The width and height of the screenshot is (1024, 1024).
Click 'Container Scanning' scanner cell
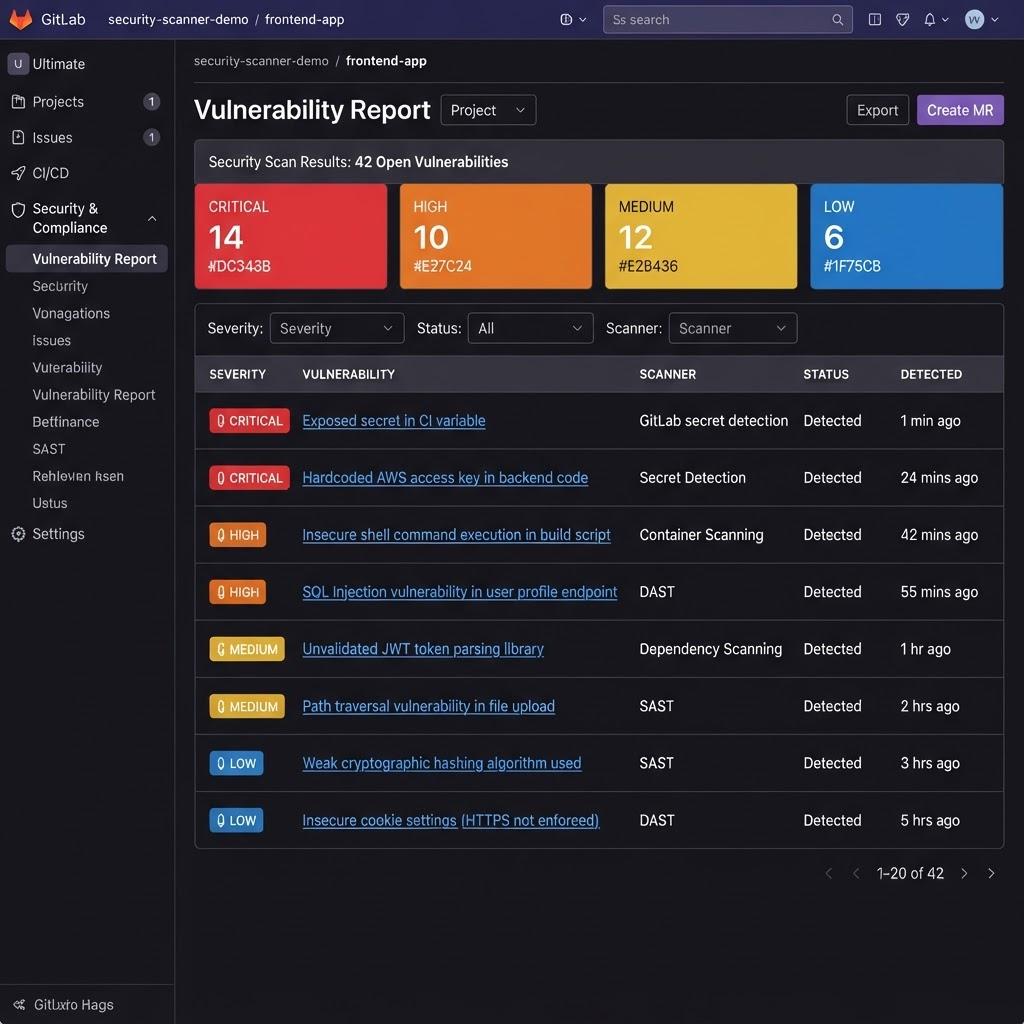pos(701,535)
